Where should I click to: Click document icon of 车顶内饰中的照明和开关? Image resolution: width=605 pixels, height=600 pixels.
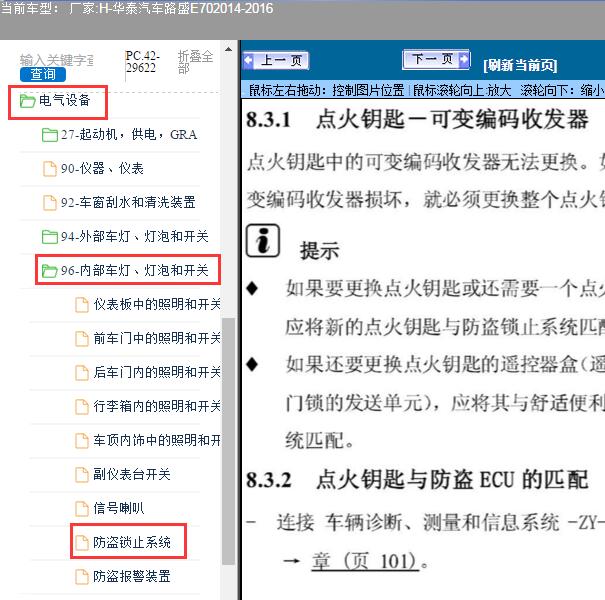pos(81,441)
